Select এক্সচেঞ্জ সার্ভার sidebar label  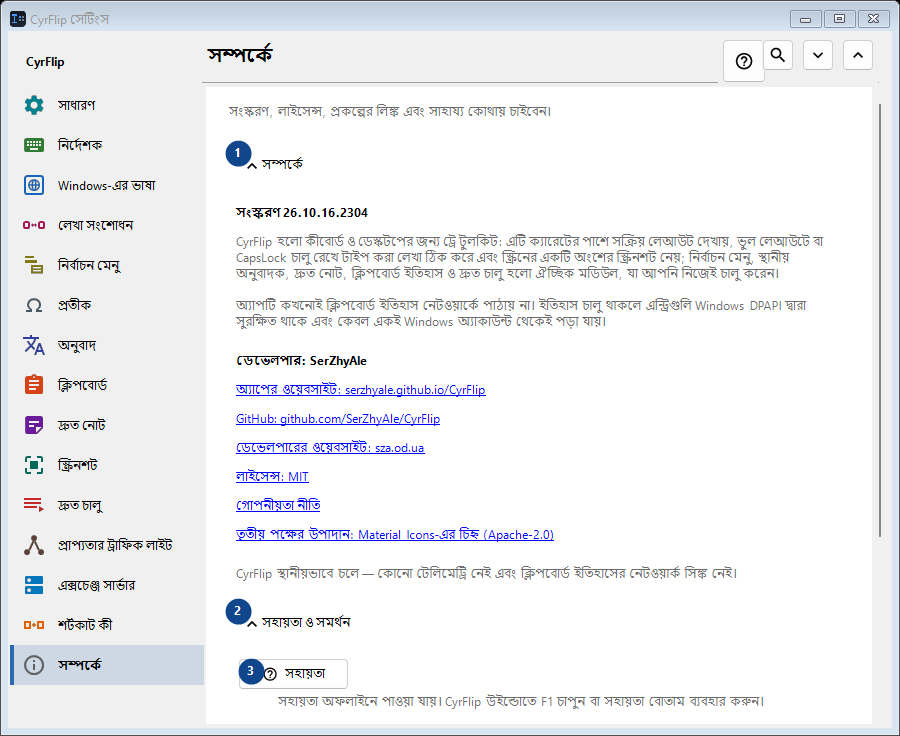click(x=96, y=585)
